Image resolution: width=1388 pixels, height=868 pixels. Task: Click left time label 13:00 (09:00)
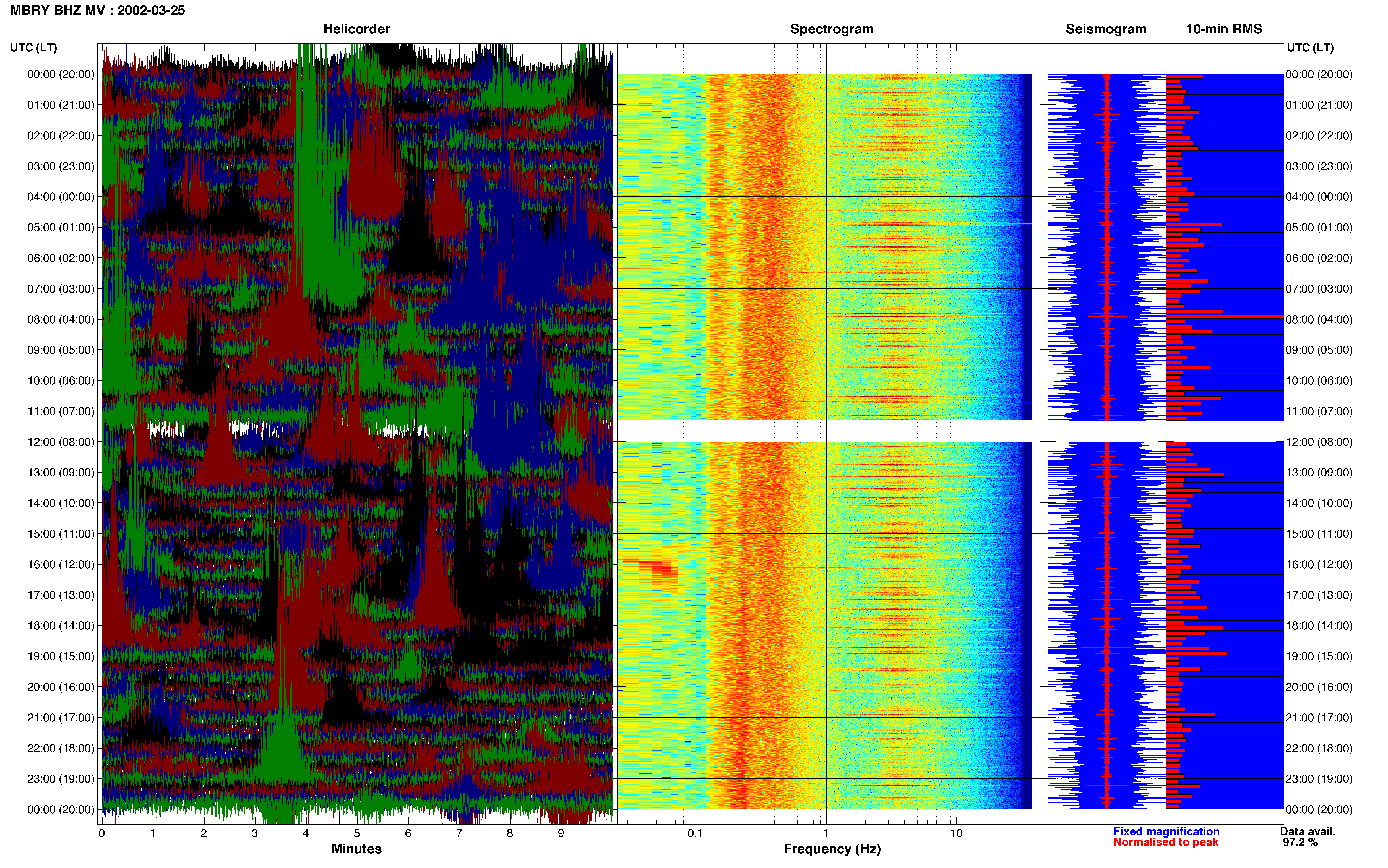click(61, 473)
